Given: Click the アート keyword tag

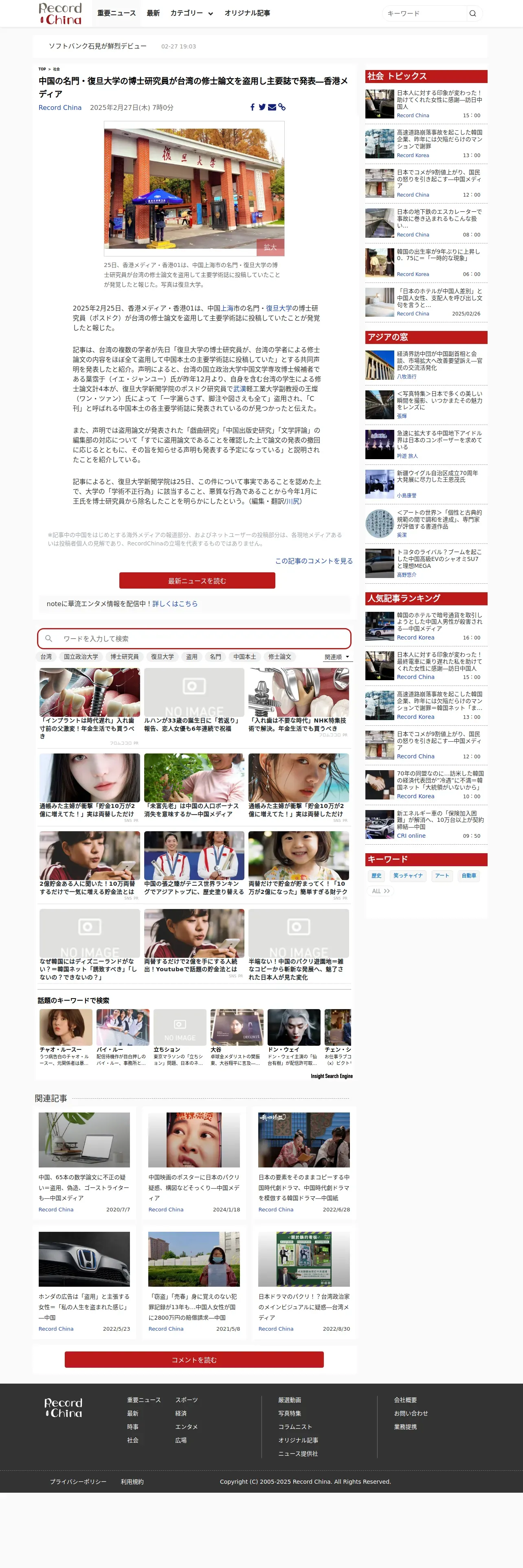Looking at the screenshot, I should pos(442,875).
